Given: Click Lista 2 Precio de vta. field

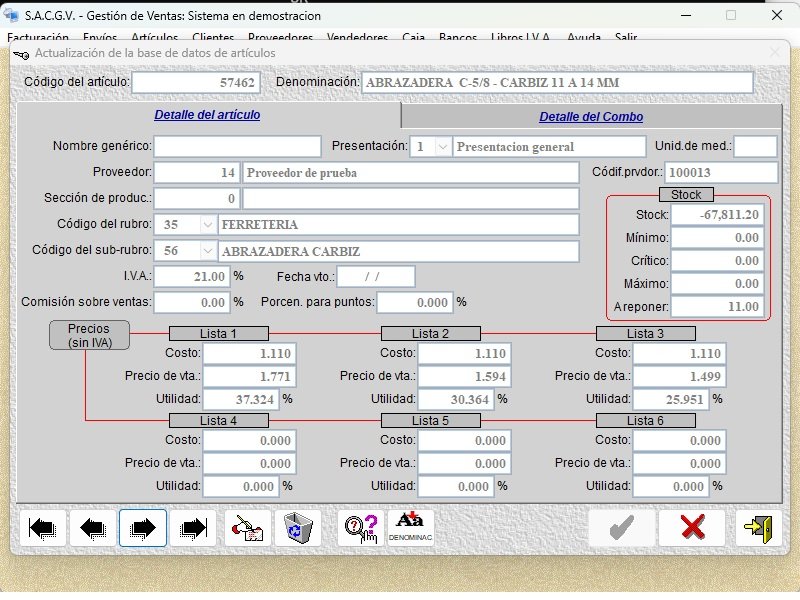Looking at the screenshot, I should click(464, 377).
